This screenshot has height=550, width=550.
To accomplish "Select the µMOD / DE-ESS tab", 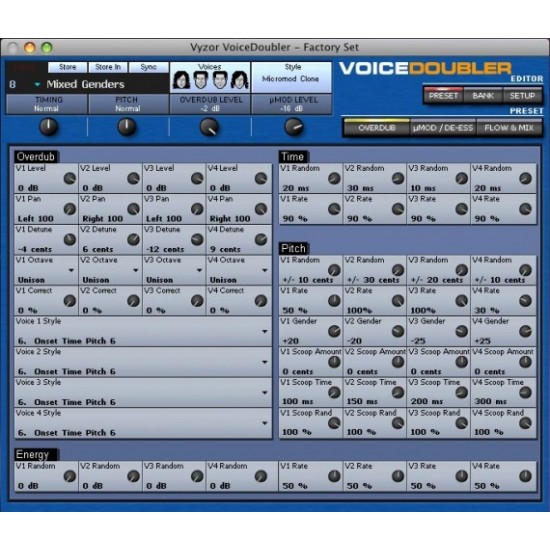I will click(x=443, y=128).
